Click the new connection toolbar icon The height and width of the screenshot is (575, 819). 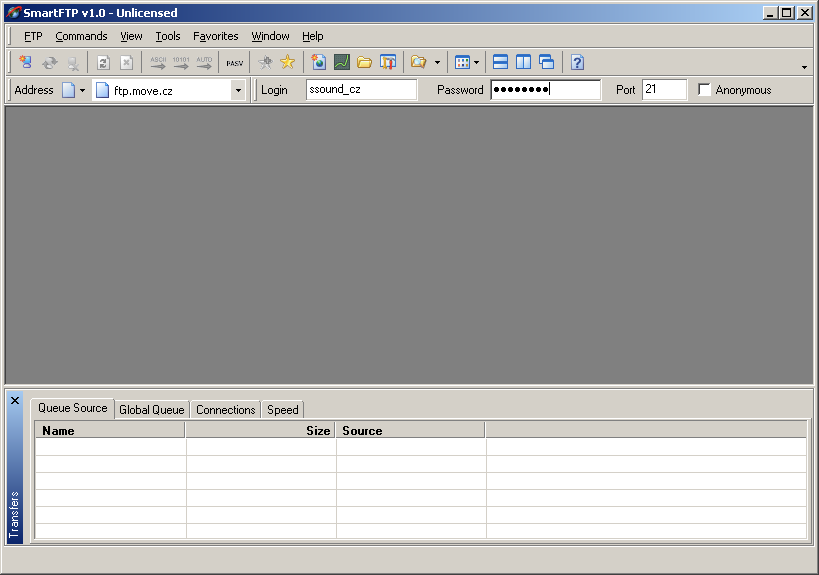pyautogui.click(x=25, y=62)
